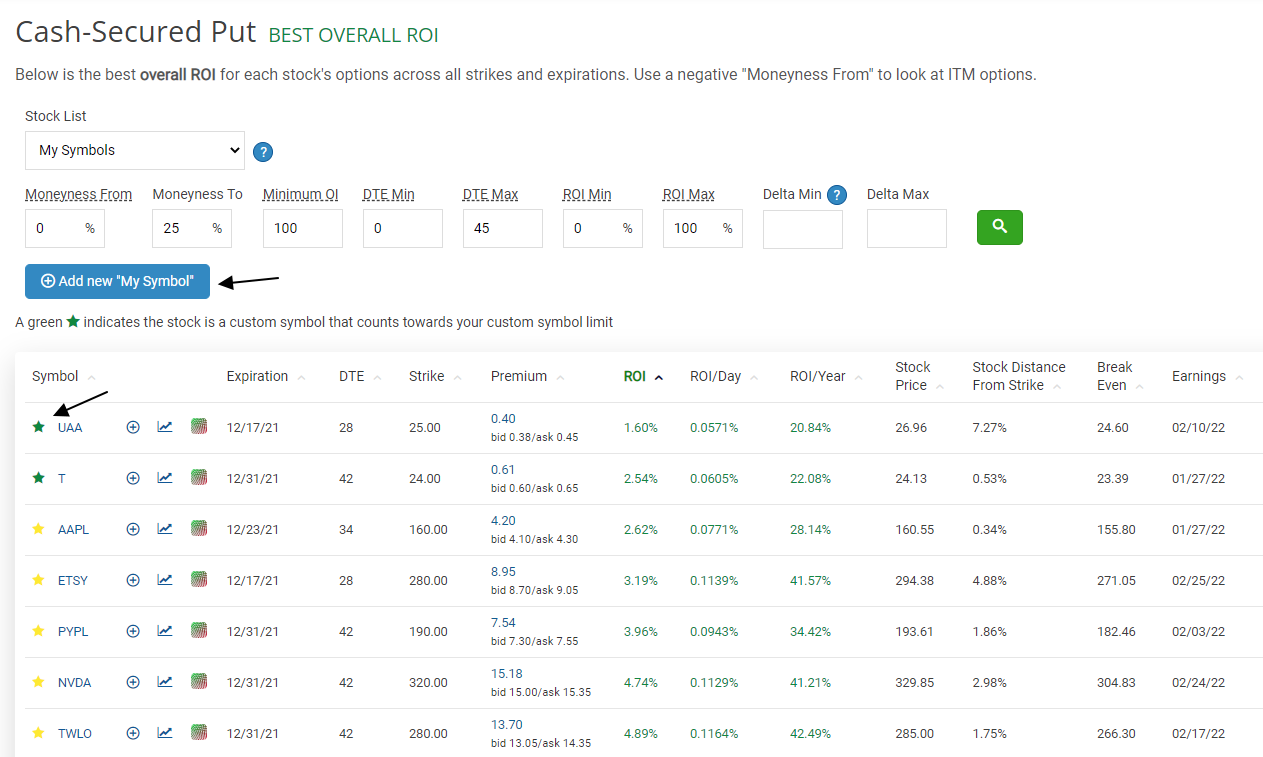The width and height of the screenshot is (1263, 757).
Task: Click the ROI Max input field
Action: coord(703,228)
